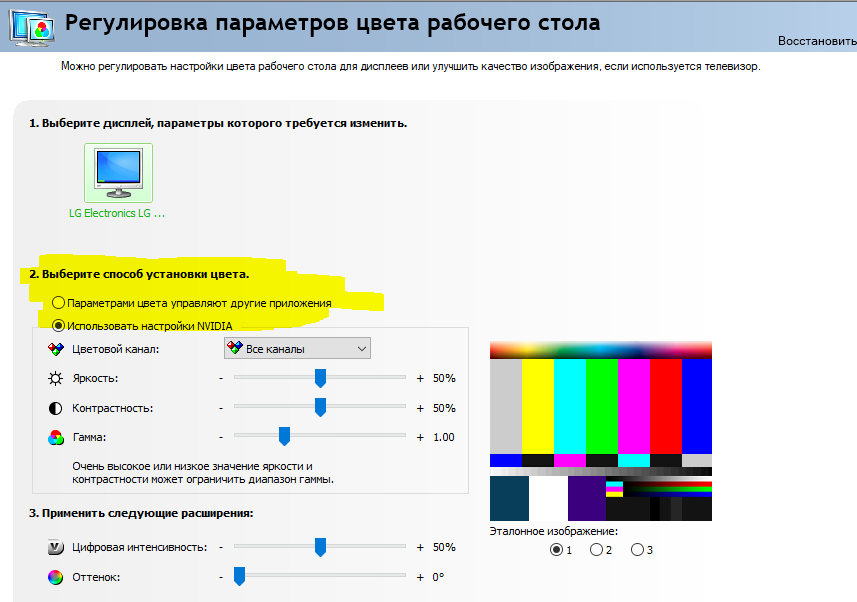Click the hue value 0°
The height and width of the screenshot is (602, 857).
point(438,577)
